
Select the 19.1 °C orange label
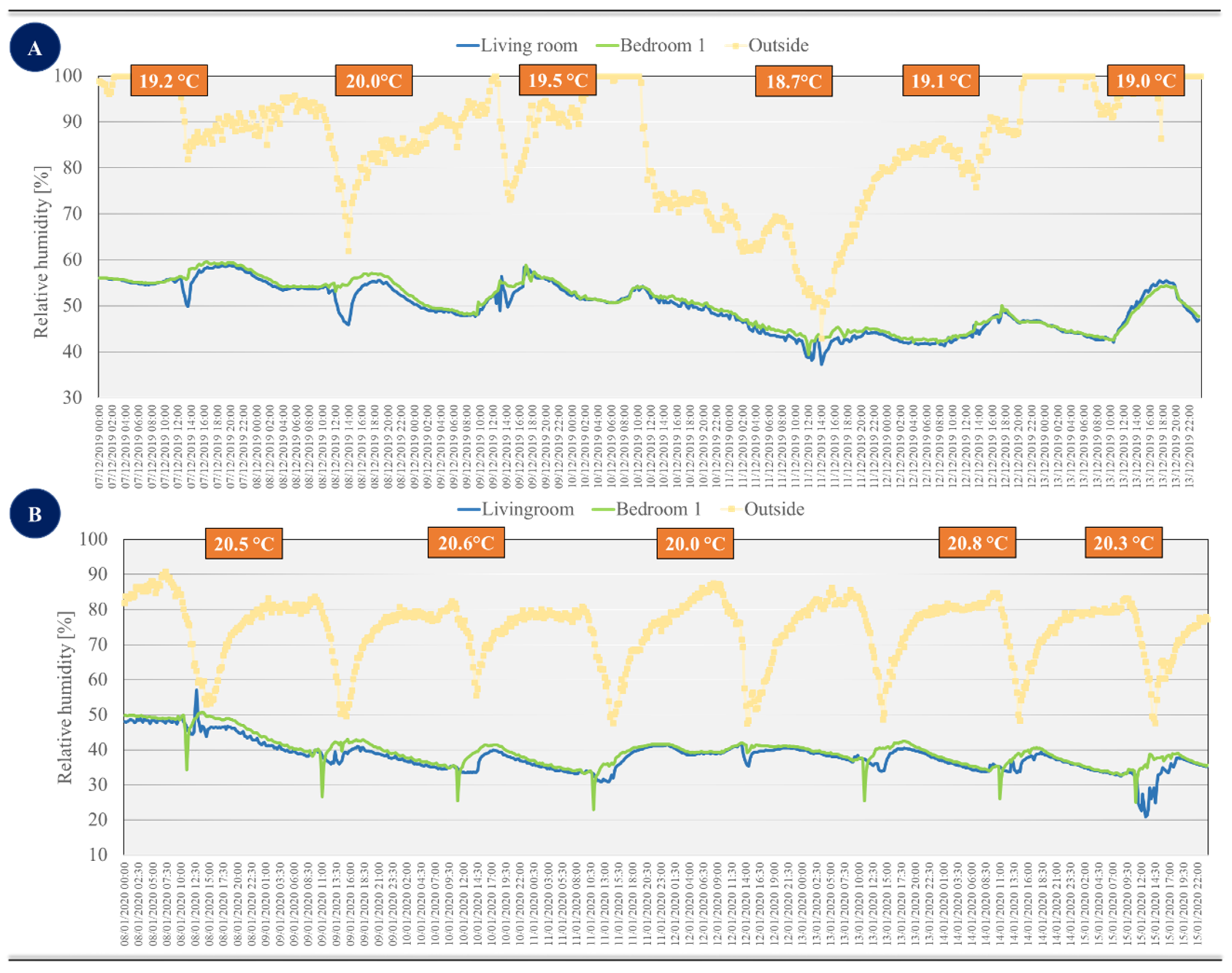940,81
